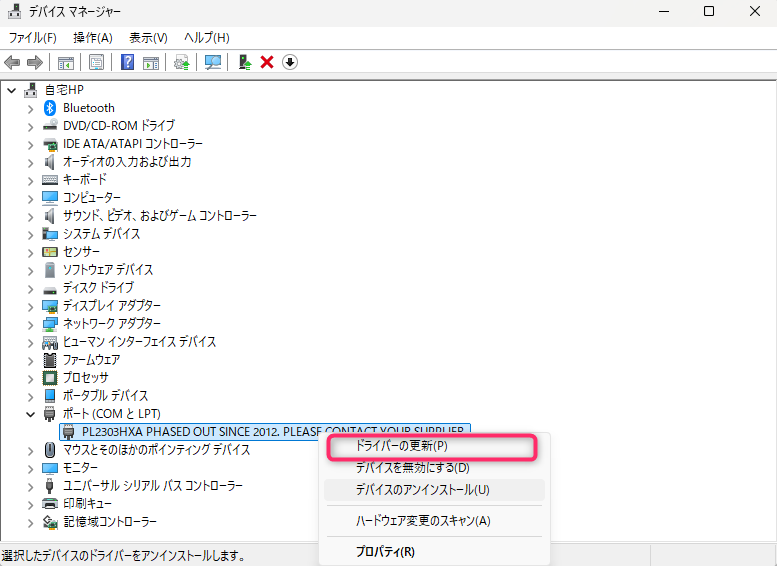The height and width of the screenshot is (566, 777).
Task: Click the USB plug icon beside ユニバーサル シリアル バス コントローラー
Action: point(50,486)
